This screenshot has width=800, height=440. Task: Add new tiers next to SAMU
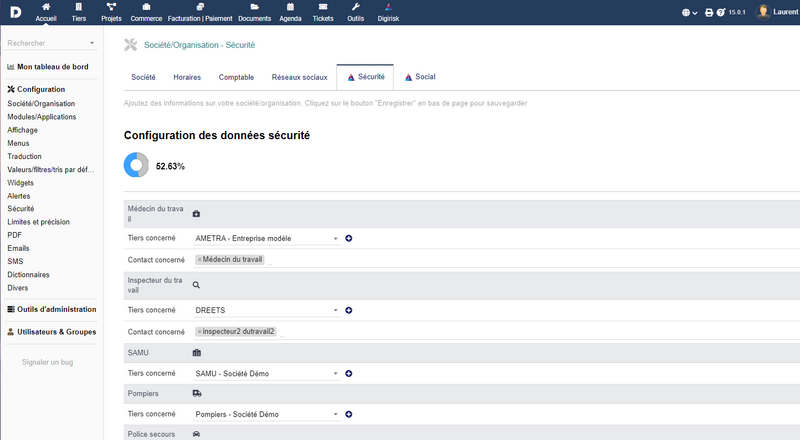tap(349, 374)
